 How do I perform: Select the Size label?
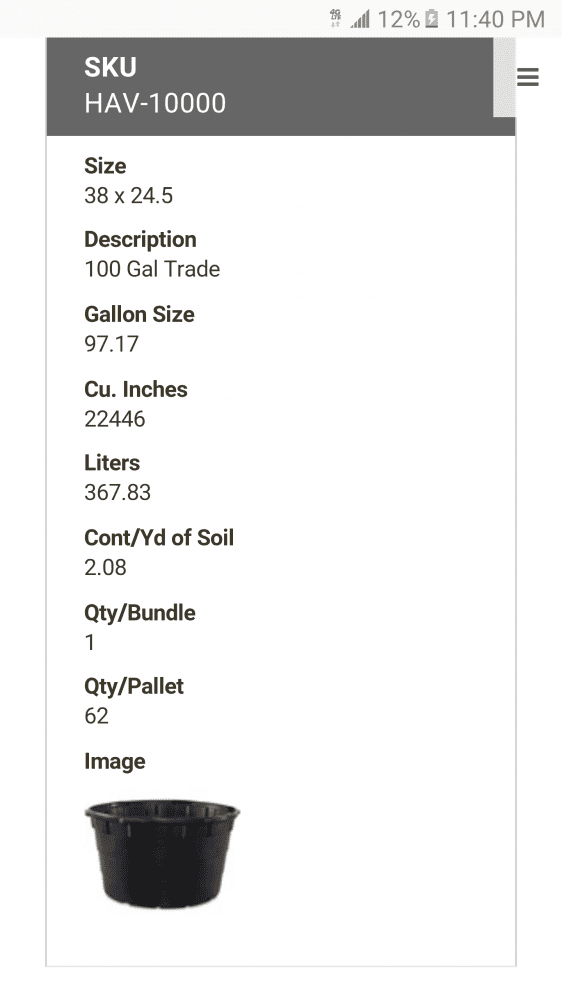point(105,166)
